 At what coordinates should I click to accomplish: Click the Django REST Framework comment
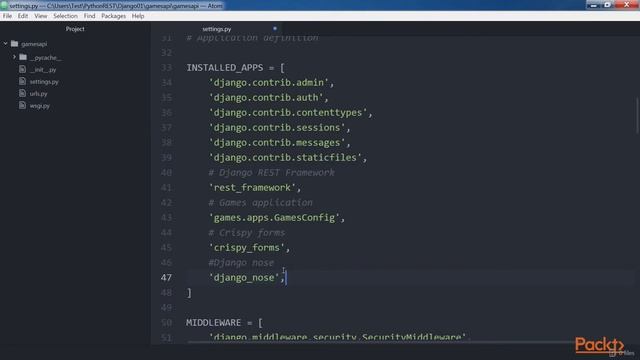click(x=271, y=173)
